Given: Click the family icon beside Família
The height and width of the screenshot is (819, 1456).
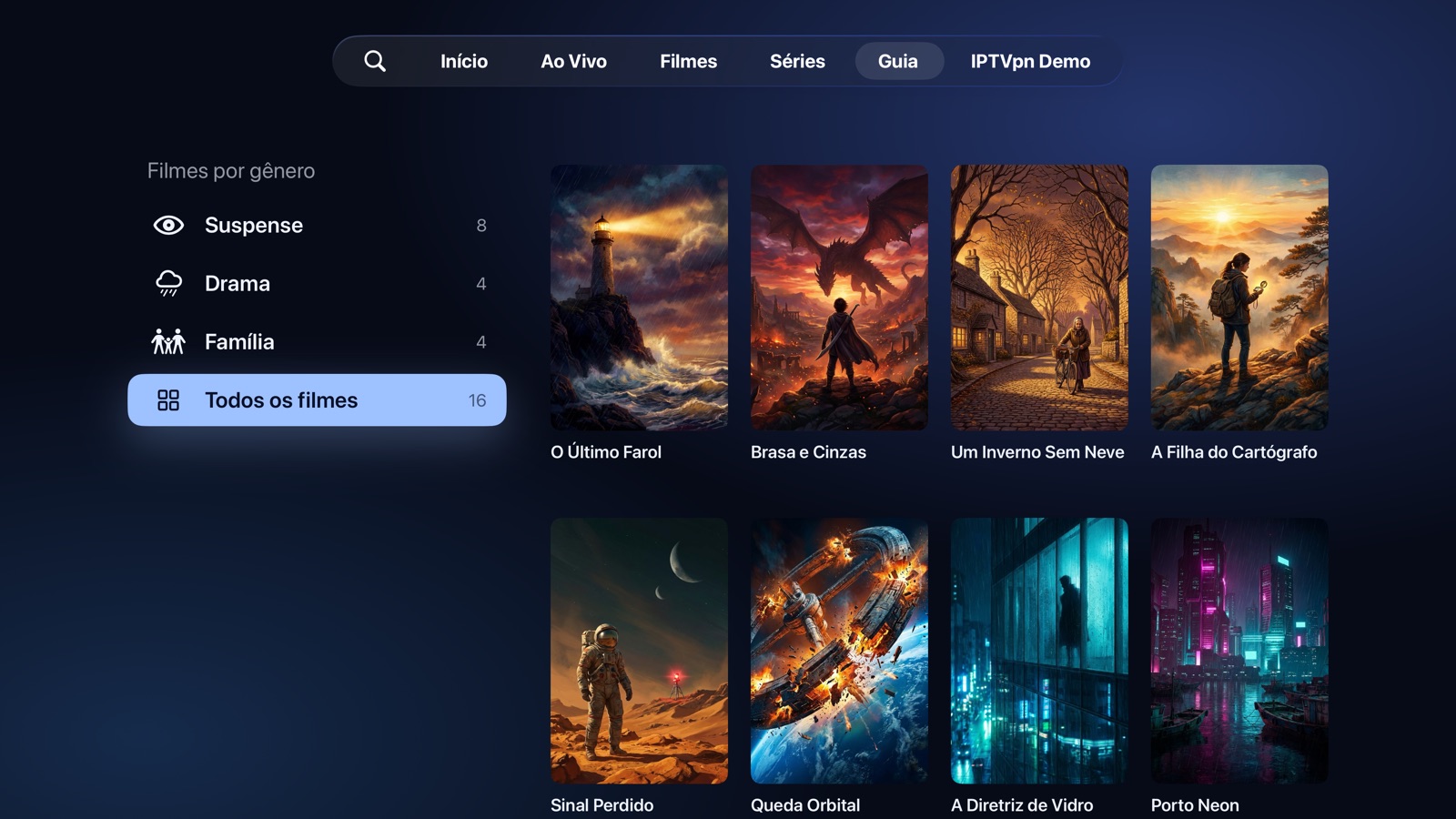Looking at the screenshot, I should point(168,341).
